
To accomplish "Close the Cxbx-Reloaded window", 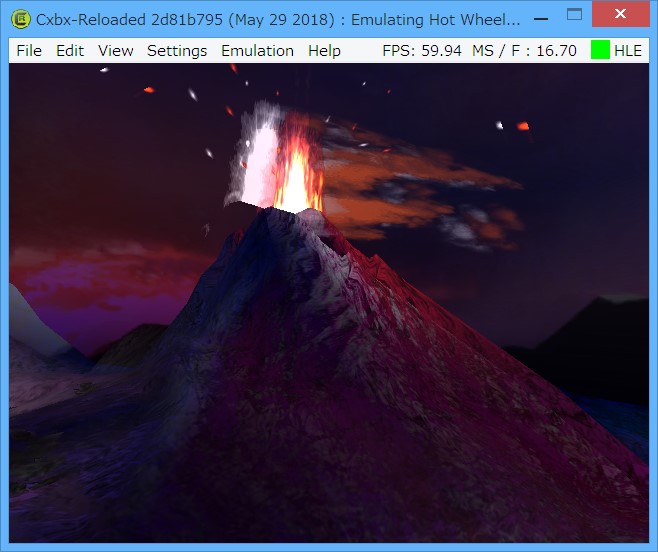I will (x=620, y=14).
